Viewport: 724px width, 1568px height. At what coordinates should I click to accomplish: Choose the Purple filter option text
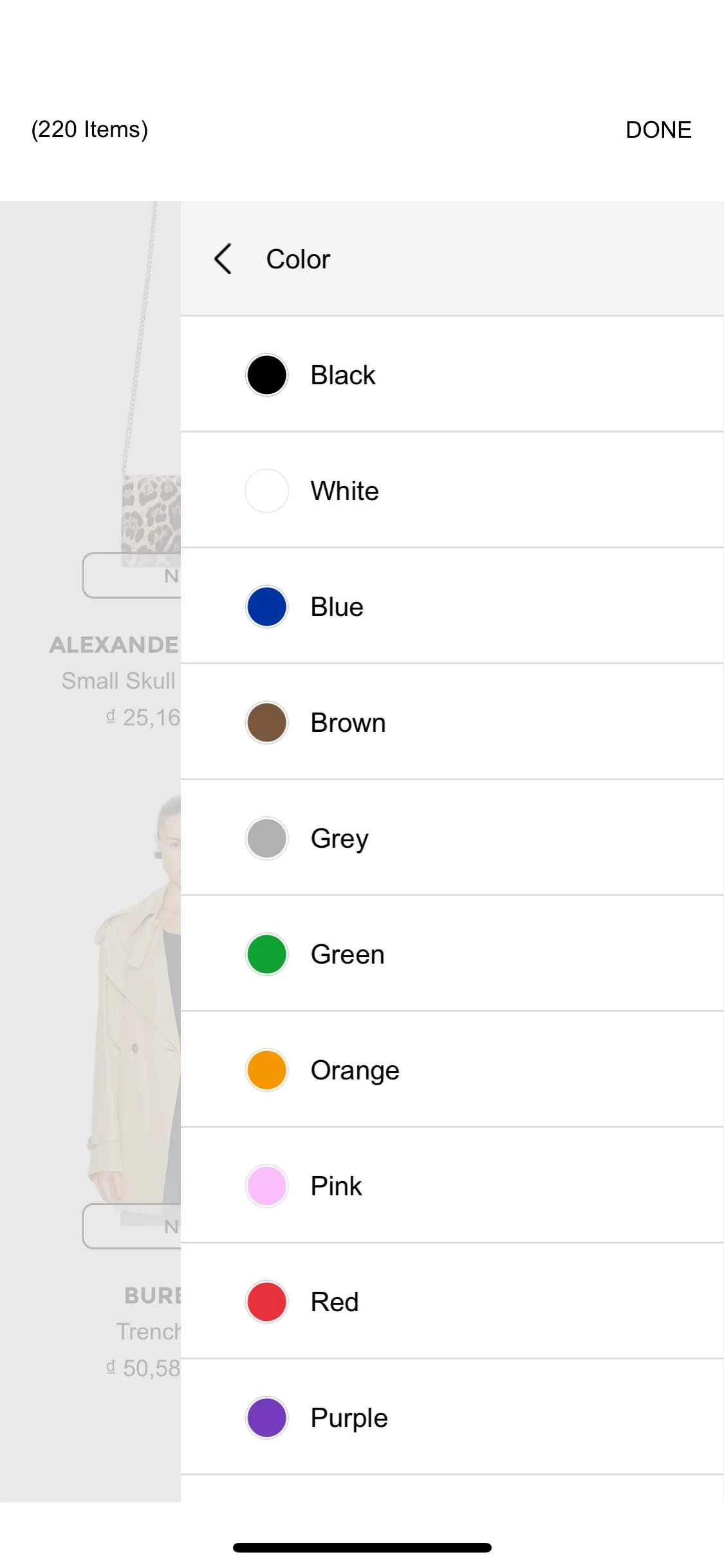pos(349,1418)
